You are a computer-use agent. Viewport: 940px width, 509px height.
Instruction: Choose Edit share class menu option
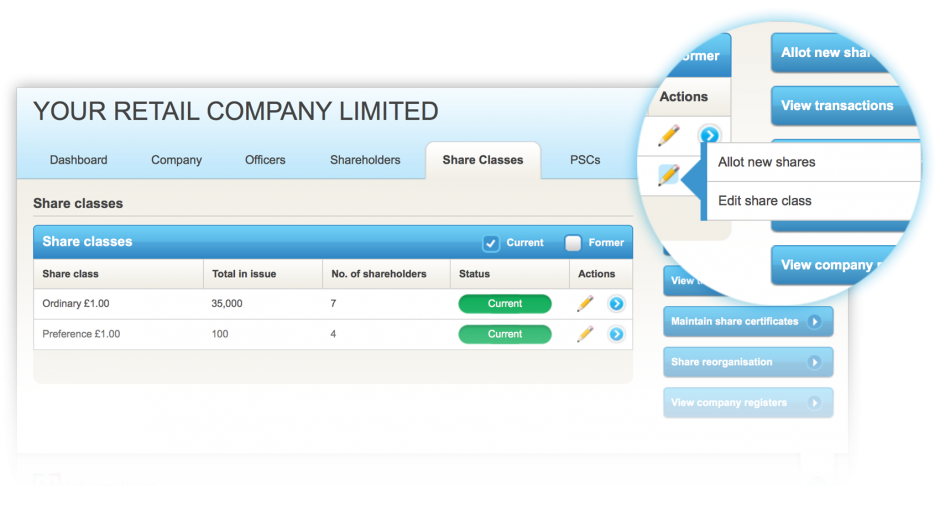click(765, 201)
